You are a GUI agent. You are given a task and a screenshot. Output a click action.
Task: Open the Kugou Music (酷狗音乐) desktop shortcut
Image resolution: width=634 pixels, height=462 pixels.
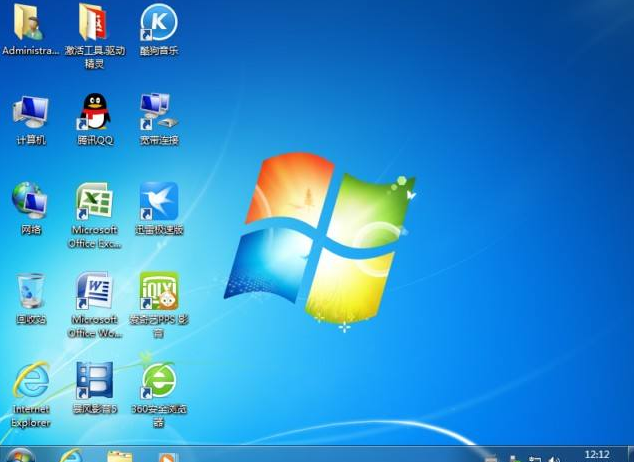pos(158,22)
